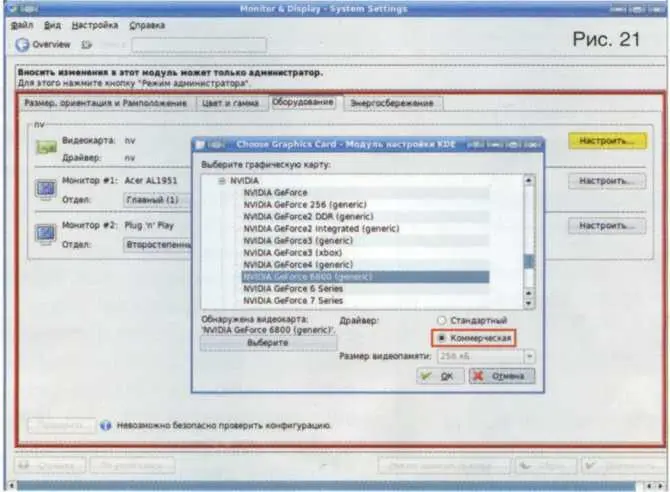Select the Оборудование tab

(x=303, y=102)
